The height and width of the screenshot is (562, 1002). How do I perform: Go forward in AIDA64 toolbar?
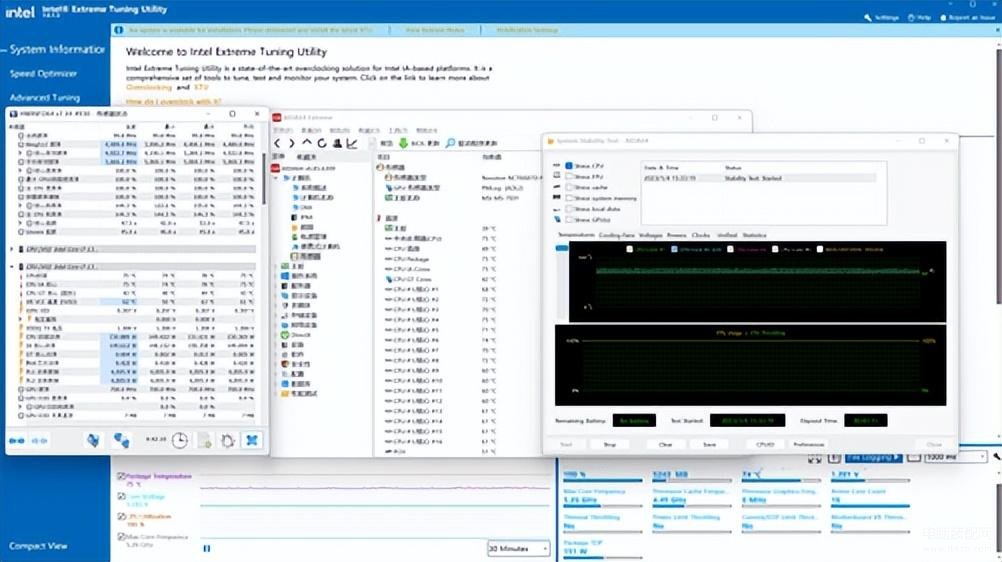click(x=291, y=143)
